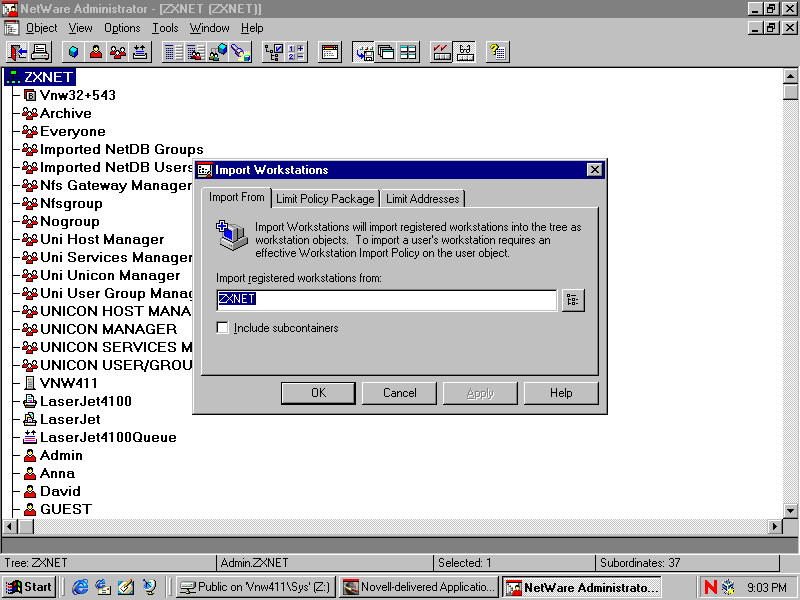Viewport: 800px width, 600px height.
Task: Close the Import Workstations dialog
Action: tap(594, 170)
